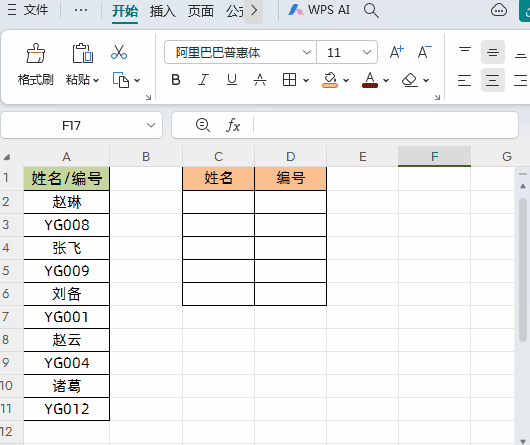530x445 pixels.
Task: Align text right
Action: (x=521, y=80)
